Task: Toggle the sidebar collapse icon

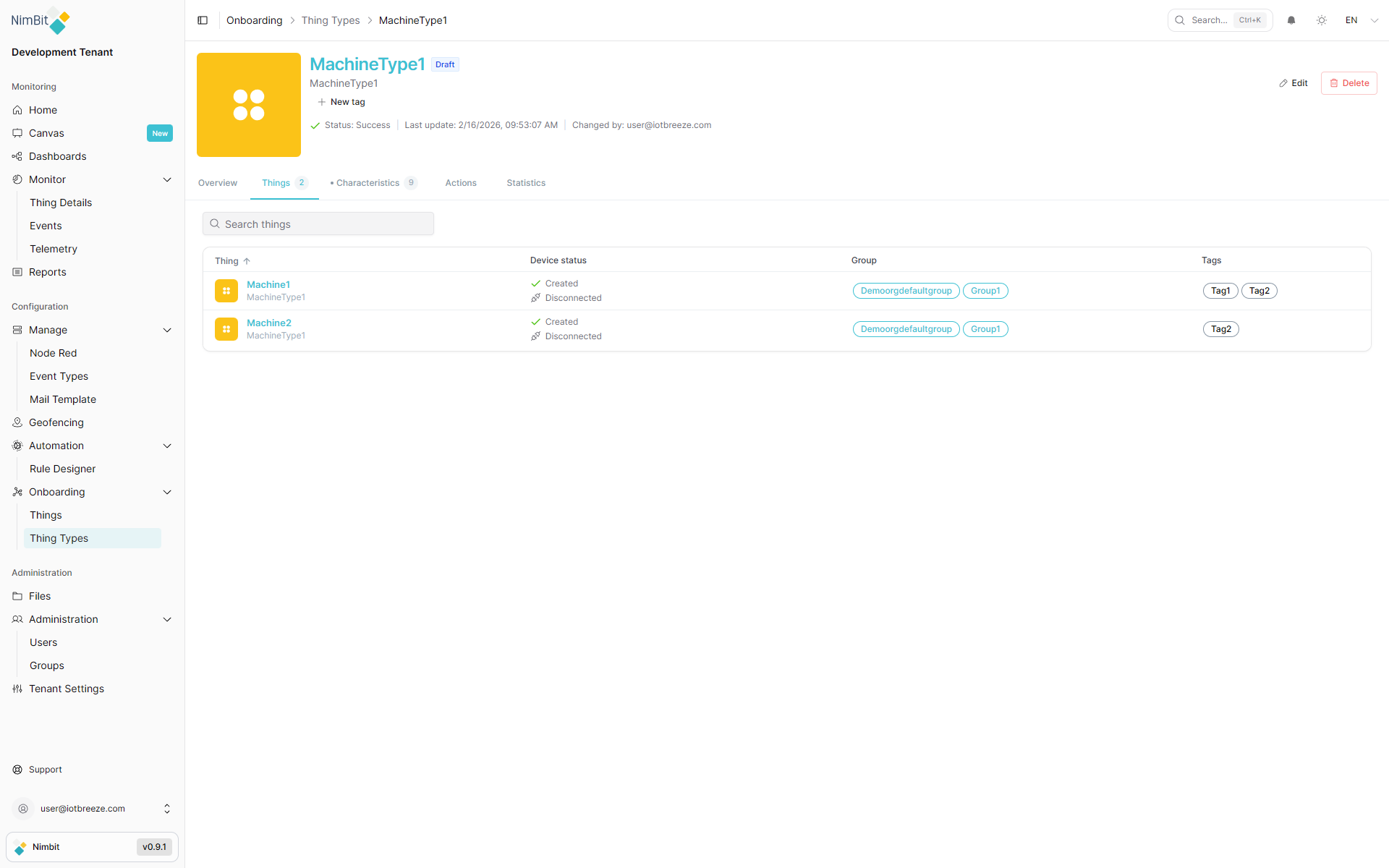Action: [x=203, y=20]
